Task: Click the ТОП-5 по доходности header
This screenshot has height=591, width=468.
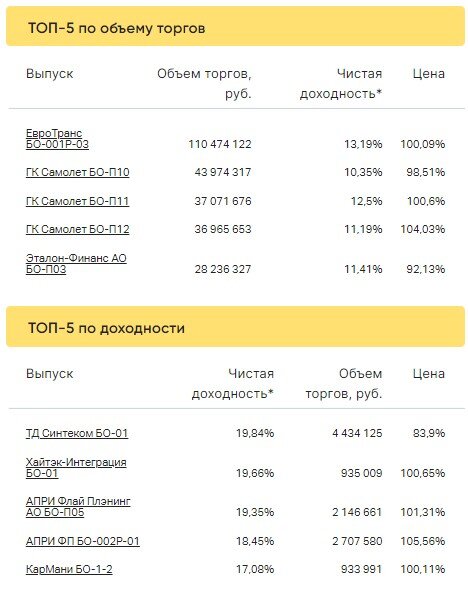Action: click(106, 328)
